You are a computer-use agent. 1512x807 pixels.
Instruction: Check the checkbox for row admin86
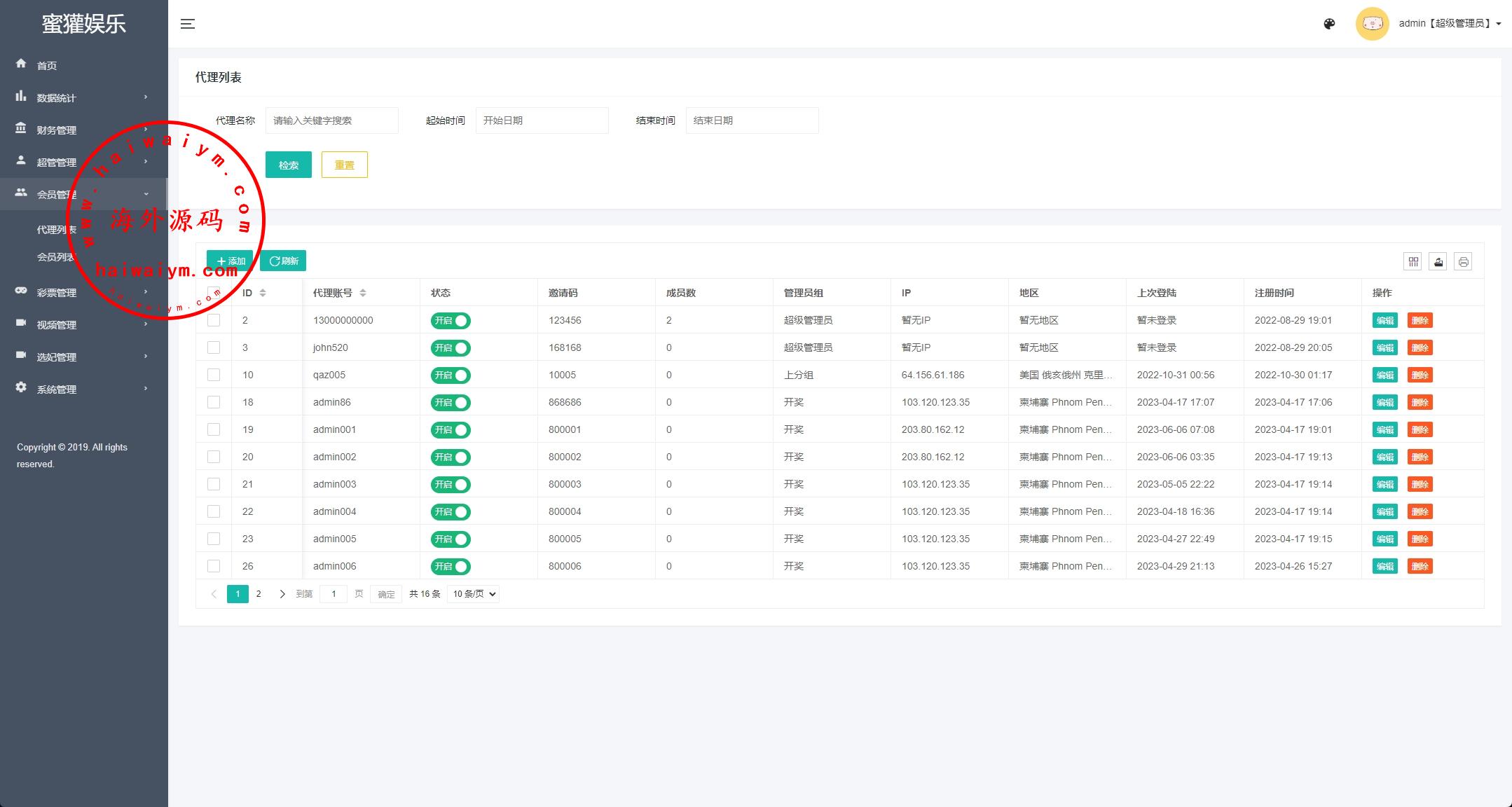click(x=214, y=402)
